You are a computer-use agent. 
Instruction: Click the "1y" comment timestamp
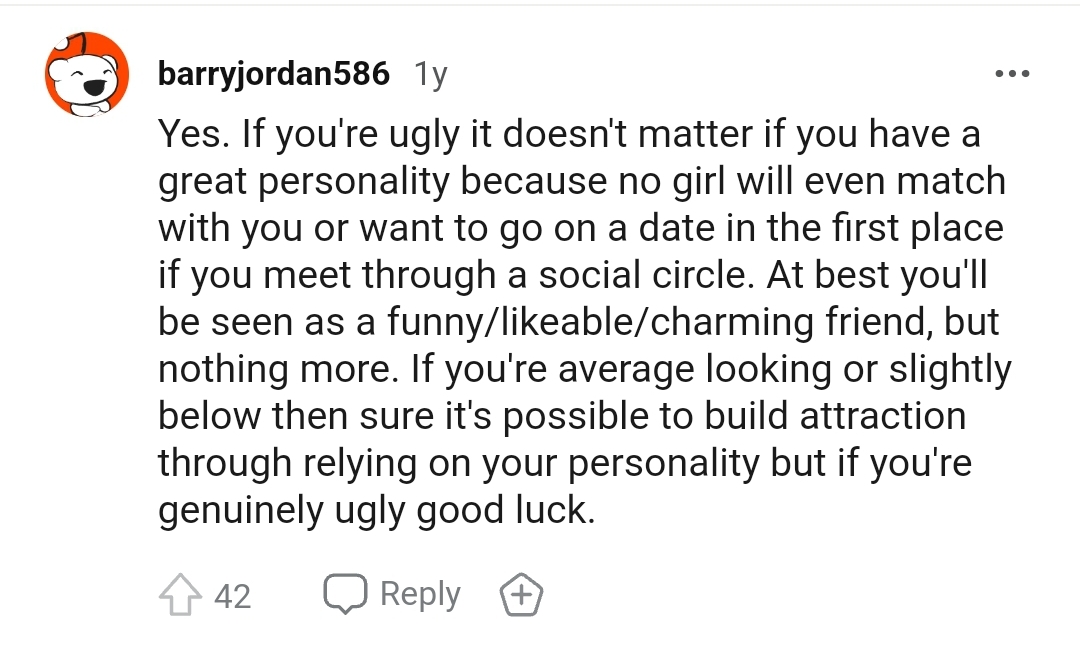(x=430, y=75)
